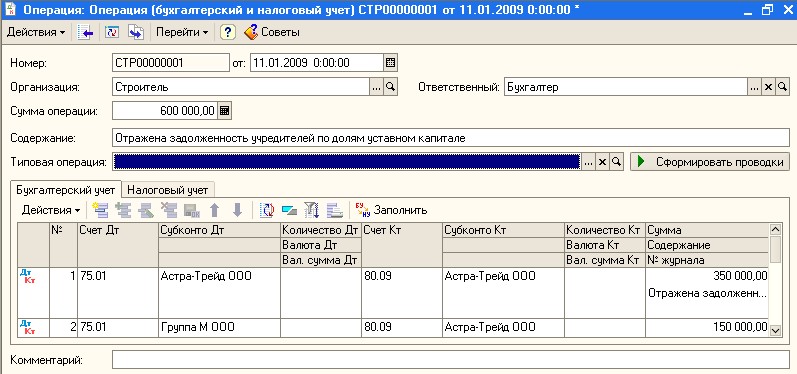Click Сформировать проводки button
Viewport: 797px width, 374px height.
tap(710, 162)
